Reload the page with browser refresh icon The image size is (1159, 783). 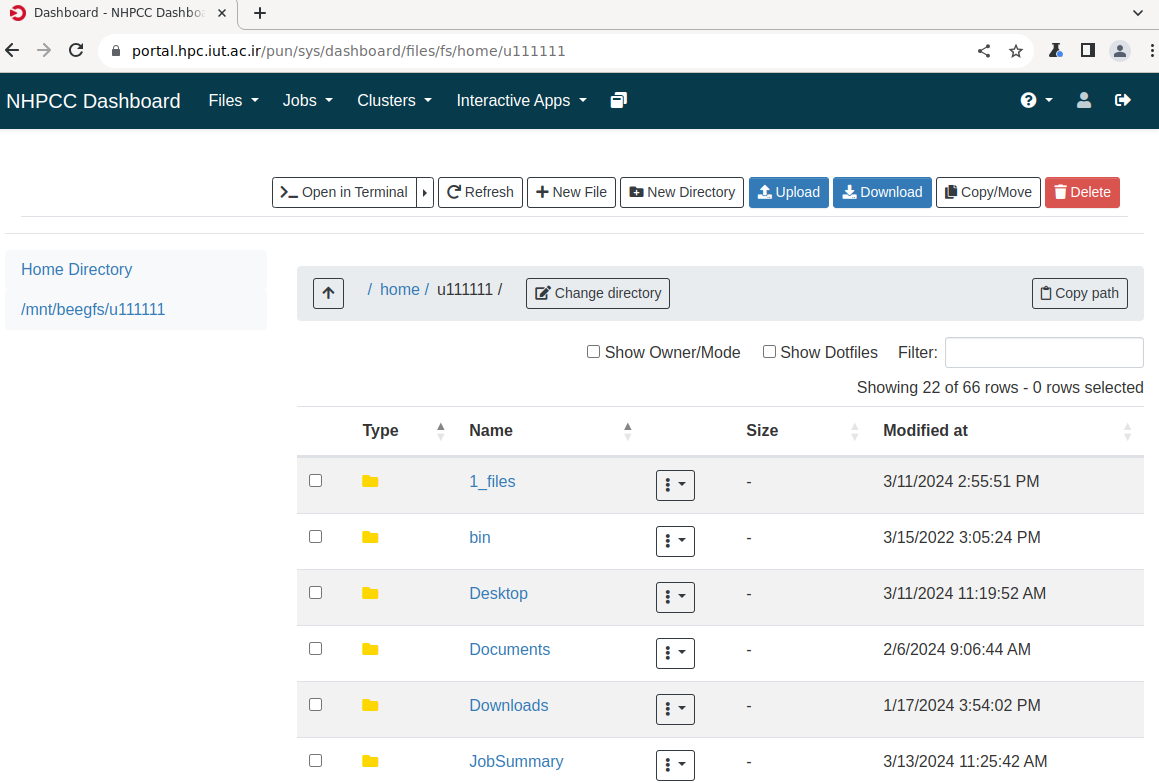tap(76, 50)
